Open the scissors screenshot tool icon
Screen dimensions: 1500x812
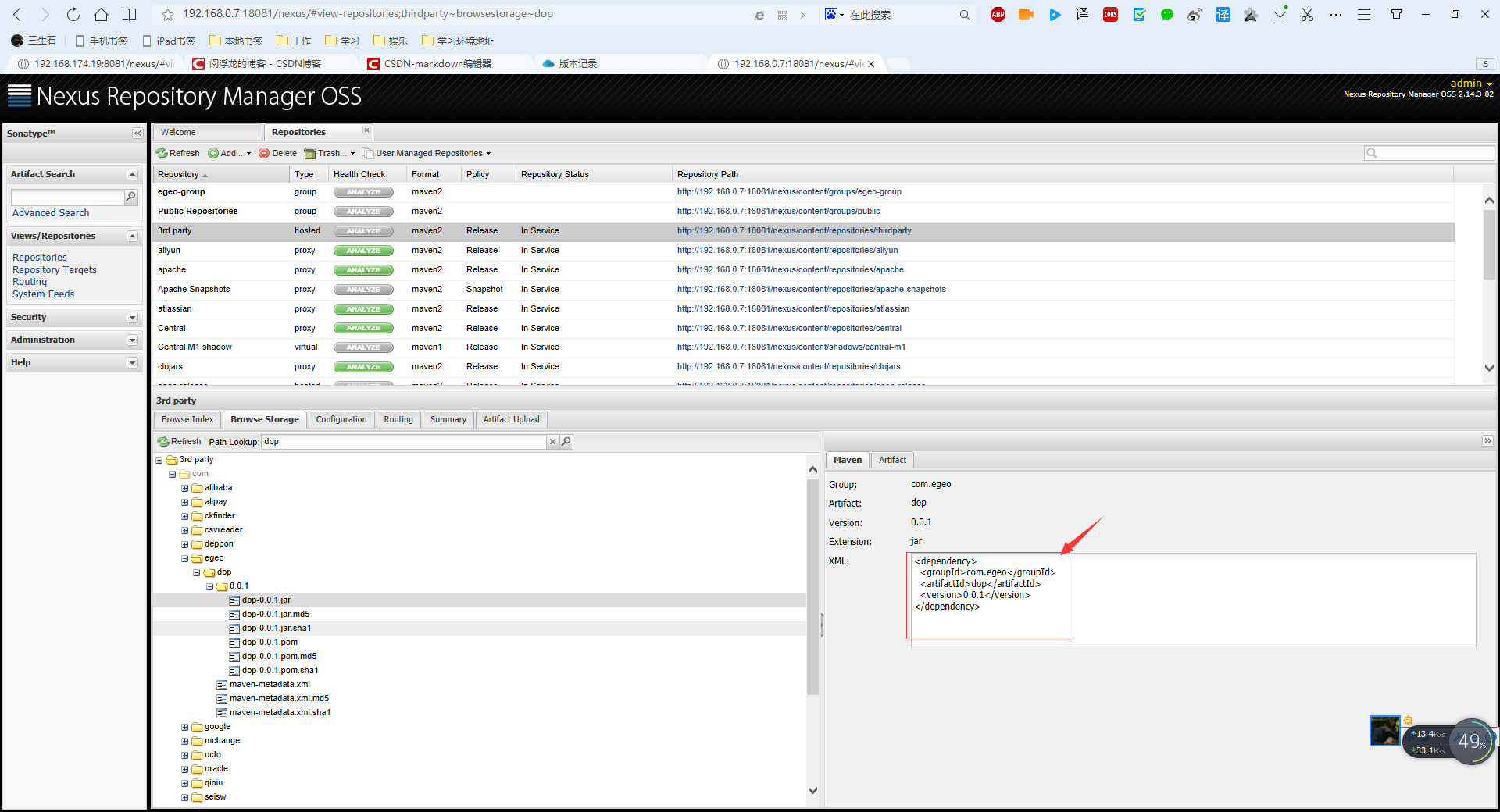coord(1307,14)
